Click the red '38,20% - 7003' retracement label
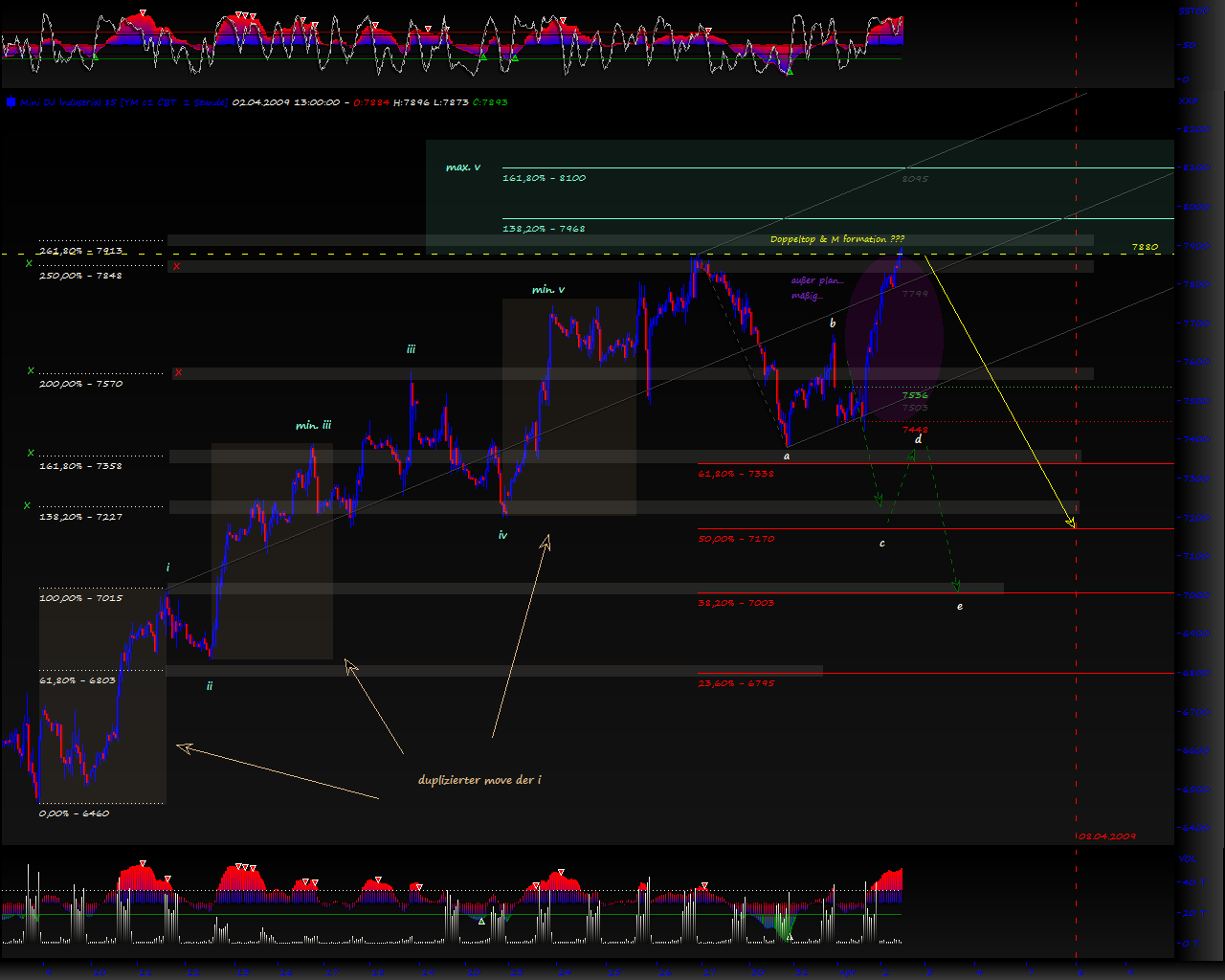1225x980 pixels. pyautogui.click(x=736, y=603)
